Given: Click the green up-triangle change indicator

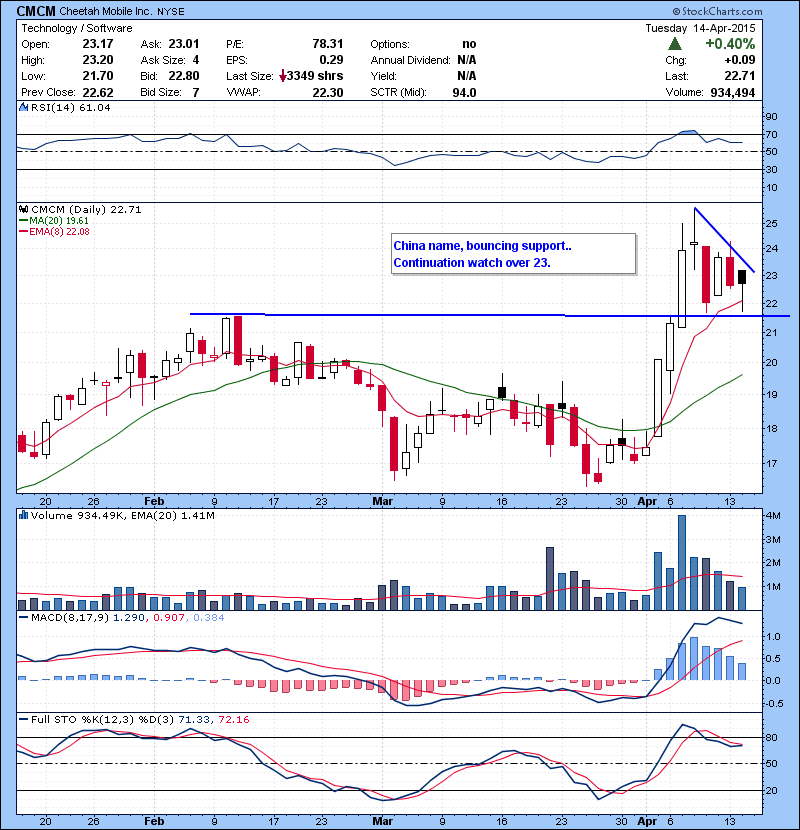Looking at the screenshot, I should (675, 43).
